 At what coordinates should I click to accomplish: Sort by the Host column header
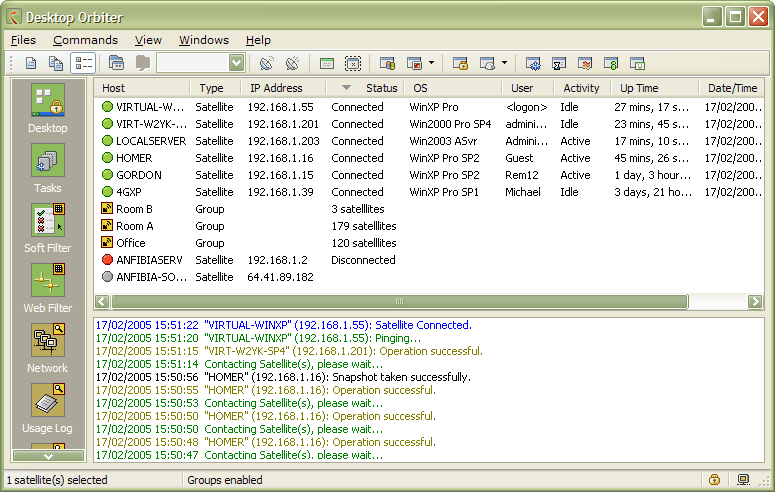click(142, 88)
